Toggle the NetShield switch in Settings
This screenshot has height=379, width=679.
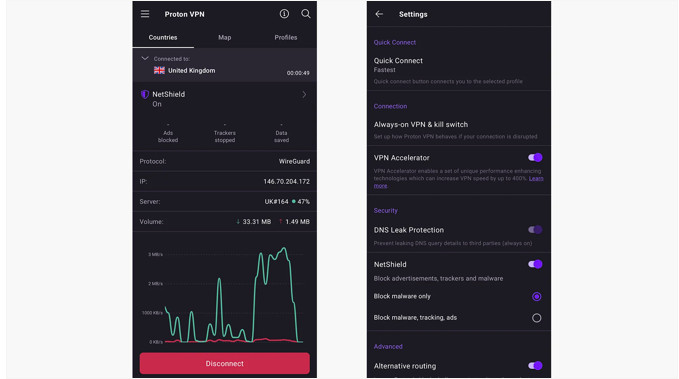tap(535, 264)
